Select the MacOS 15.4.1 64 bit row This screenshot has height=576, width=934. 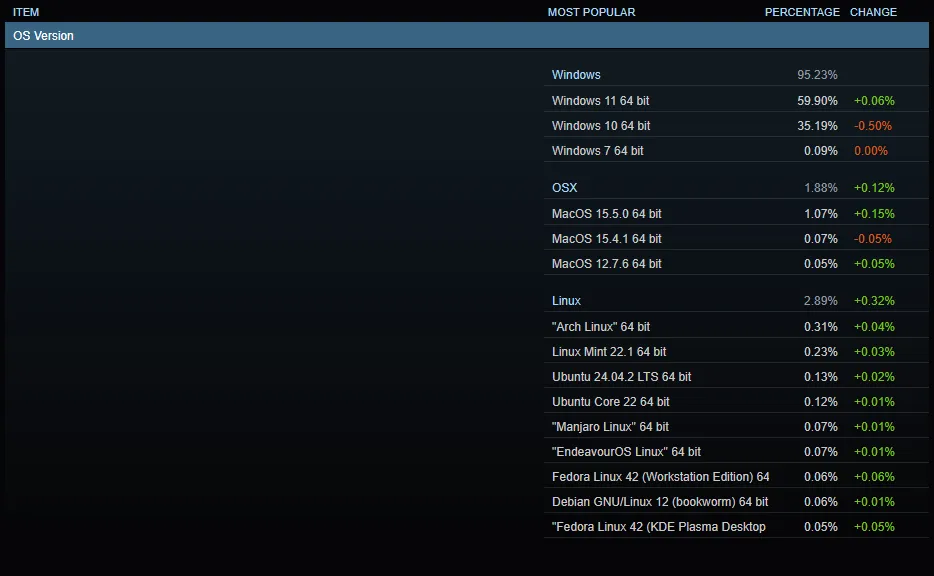(736, 238)
